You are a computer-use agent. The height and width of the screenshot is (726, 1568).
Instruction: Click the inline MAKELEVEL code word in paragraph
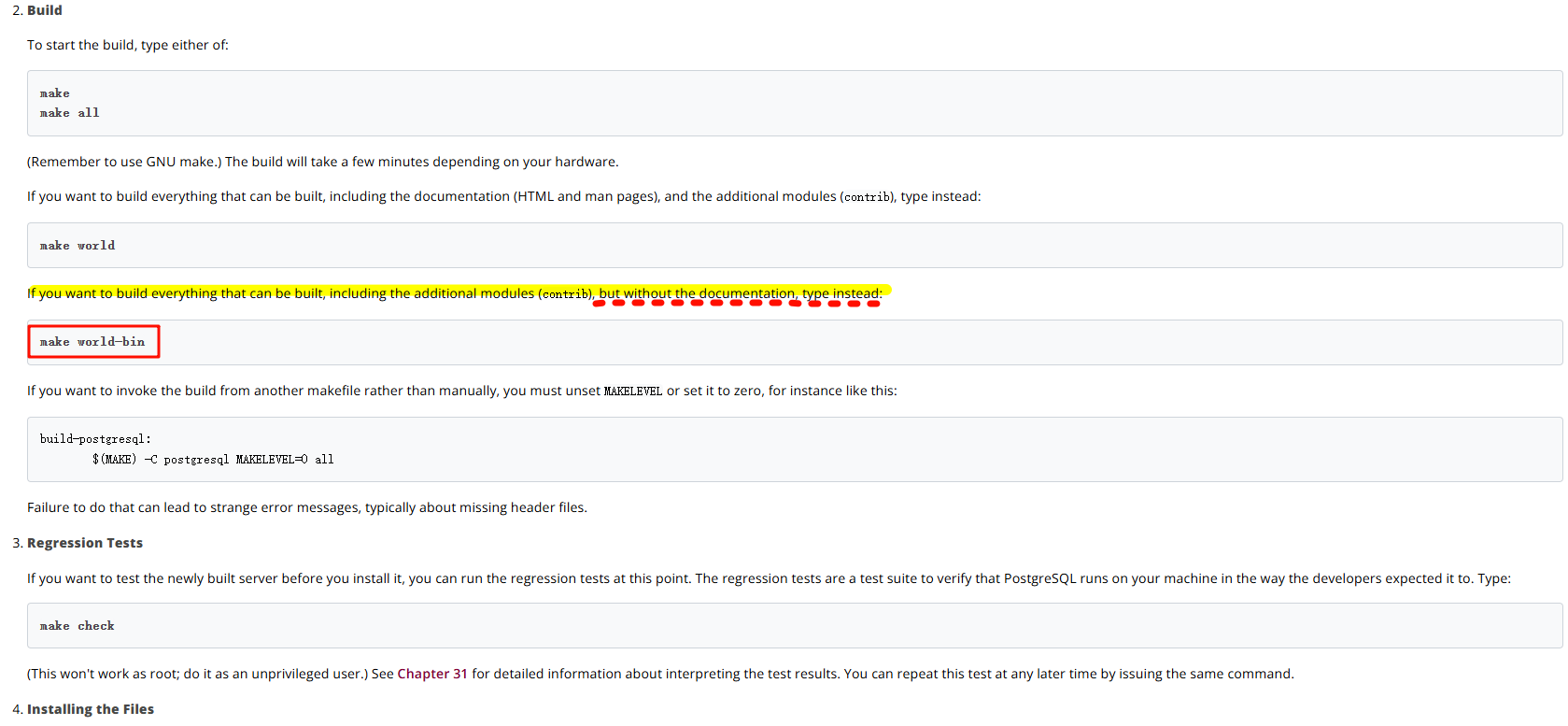pyautogui.click(x=632, y=391)
